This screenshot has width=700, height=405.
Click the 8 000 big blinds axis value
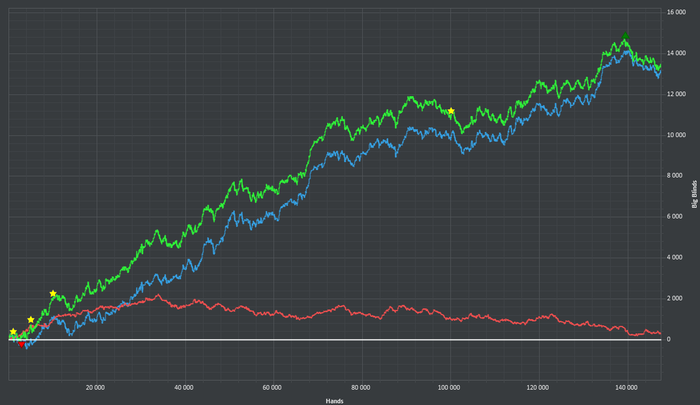[675, 175]
